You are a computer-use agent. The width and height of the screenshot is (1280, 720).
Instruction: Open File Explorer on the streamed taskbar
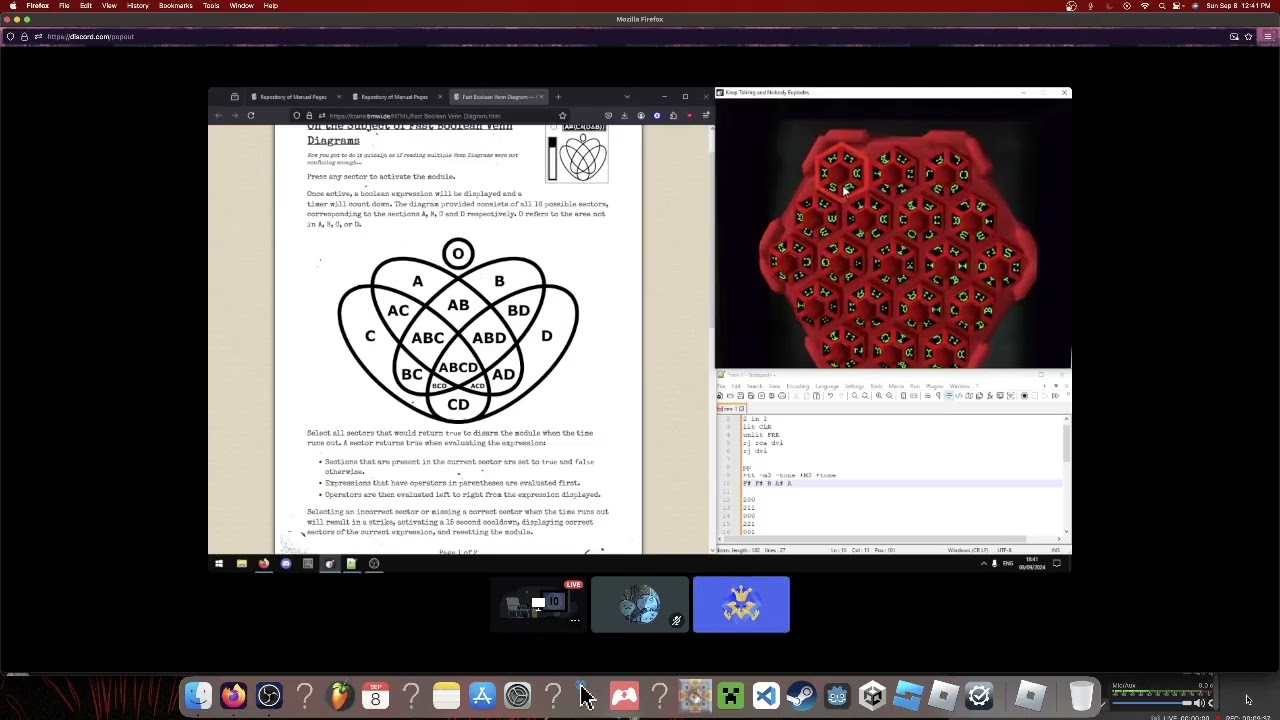tap(241, 564)
